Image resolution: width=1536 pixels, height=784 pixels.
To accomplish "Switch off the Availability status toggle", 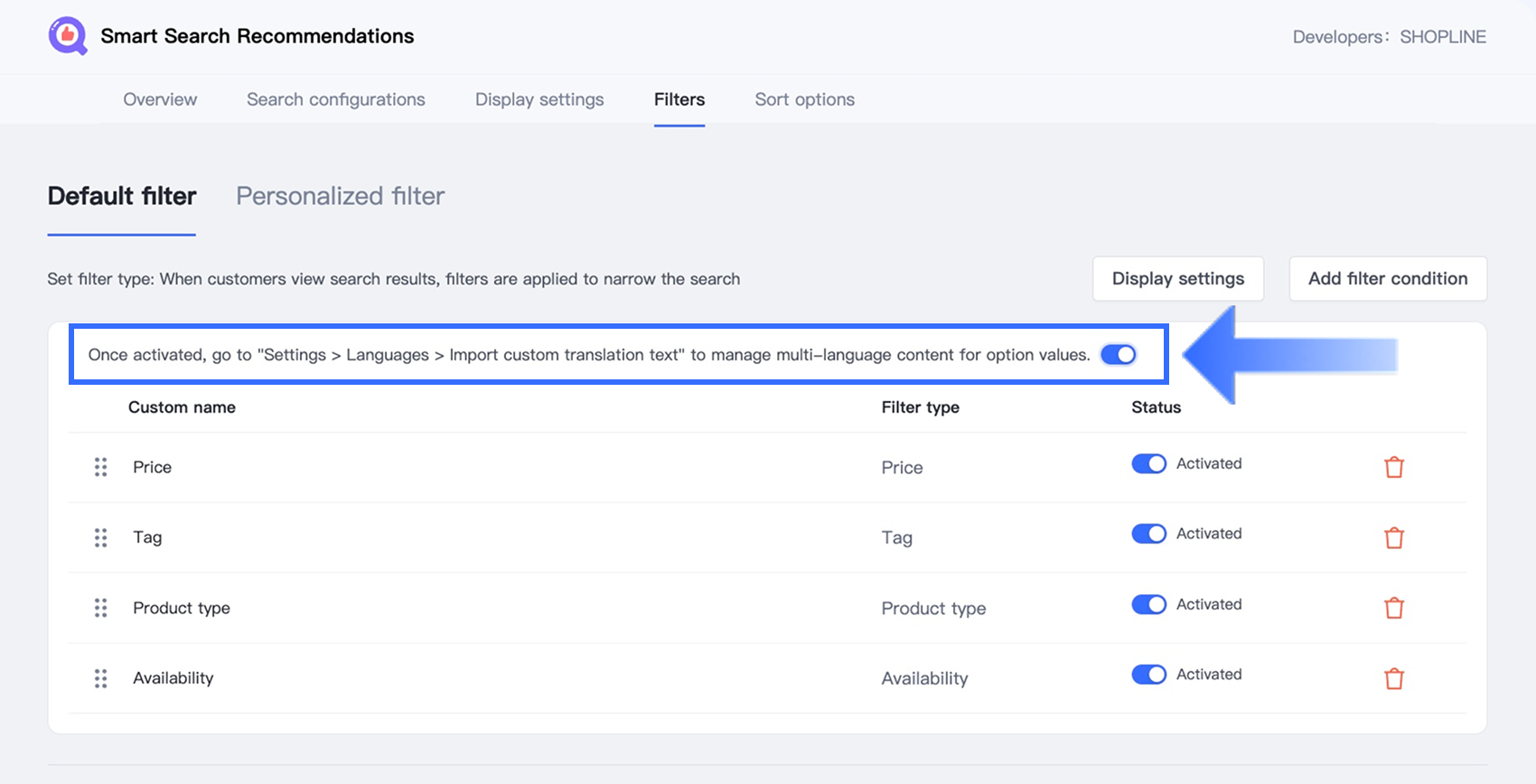I will coord(1148,675).
